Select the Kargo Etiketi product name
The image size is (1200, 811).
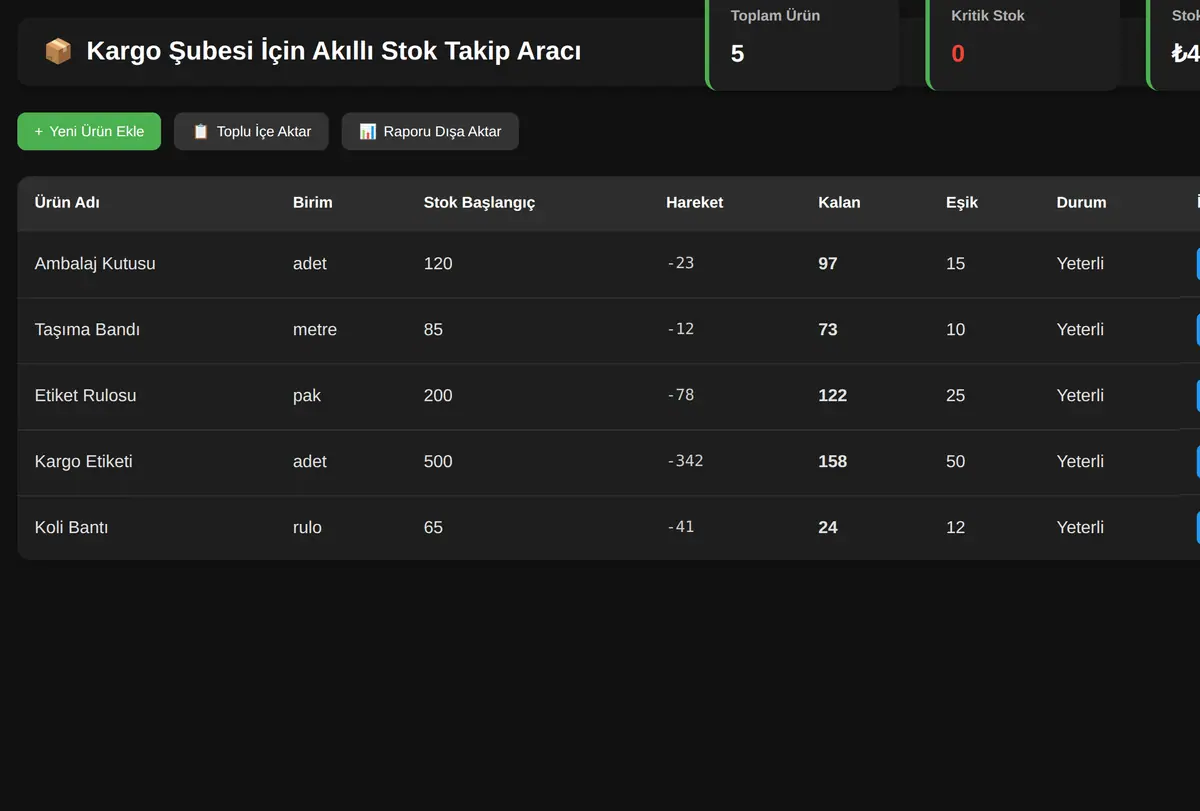(84, 461)
